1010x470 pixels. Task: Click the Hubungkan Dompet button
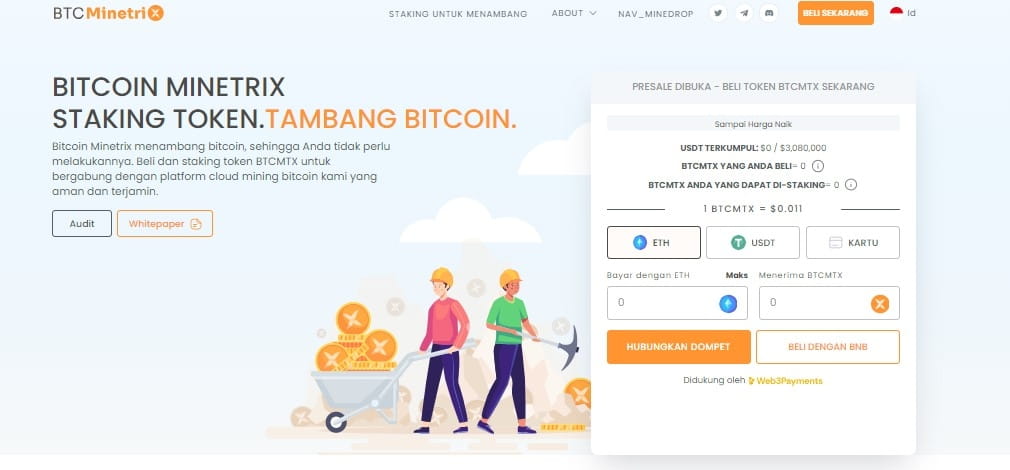pos(679,347)
